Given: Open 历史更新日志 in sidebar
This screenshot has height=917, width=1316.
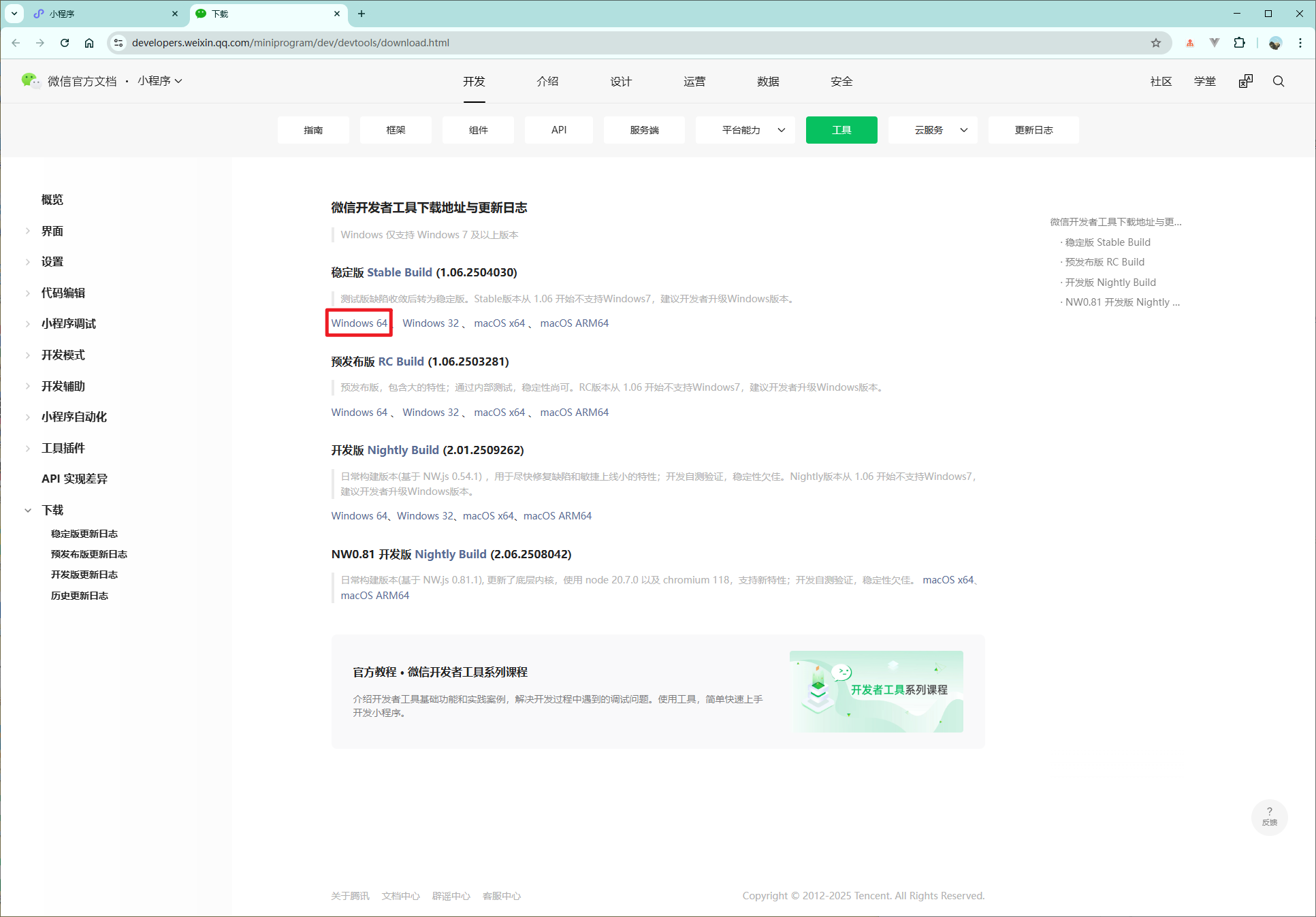Looking at the screenshot, I should click(80, 596).
